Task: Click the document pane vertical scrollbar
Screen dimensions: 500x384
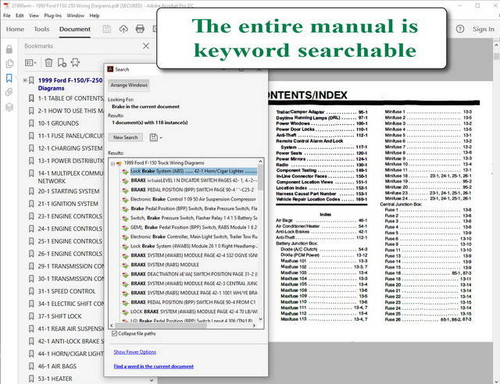Action: [x=496, y=56]
